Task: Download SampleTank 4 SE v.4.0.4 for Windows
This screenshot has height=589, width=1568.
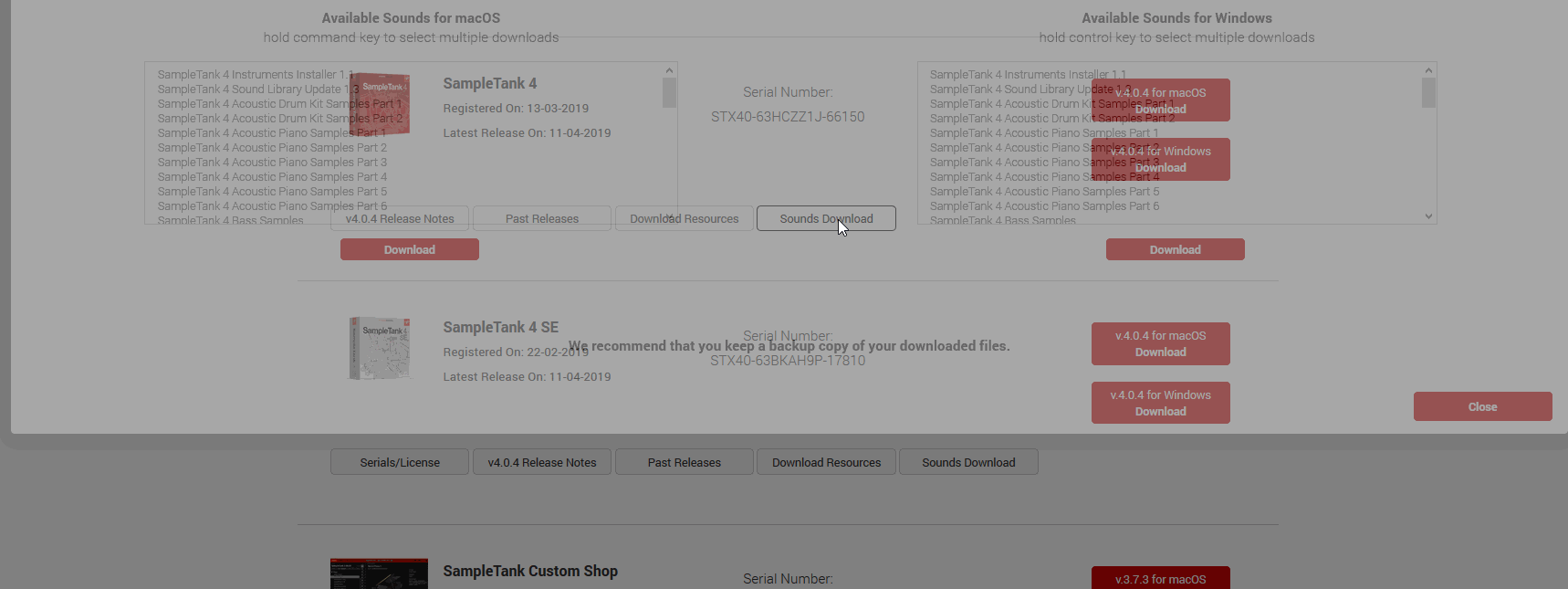Action: (1160, 403)
